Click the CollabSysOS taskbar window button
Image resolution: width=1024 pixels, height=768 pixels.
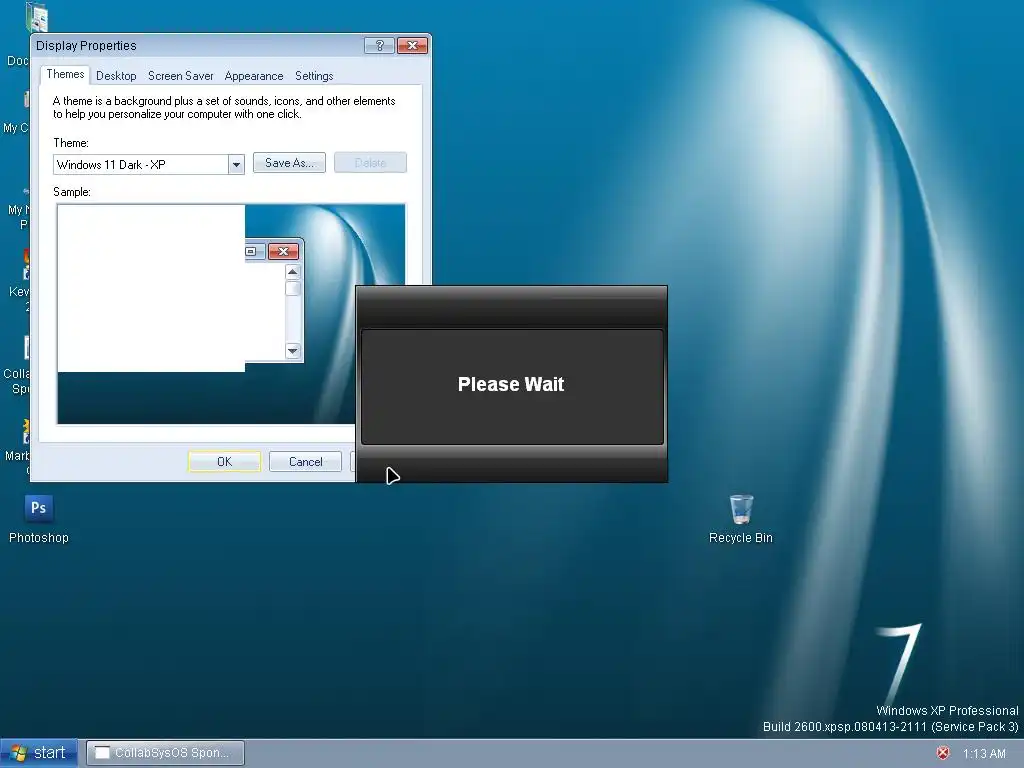click(x=166, y=753)
